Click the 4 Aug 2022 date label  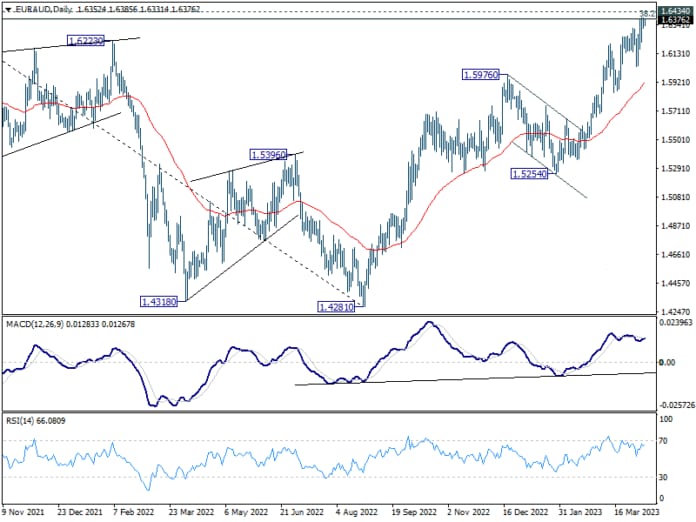tap(358, 512)
